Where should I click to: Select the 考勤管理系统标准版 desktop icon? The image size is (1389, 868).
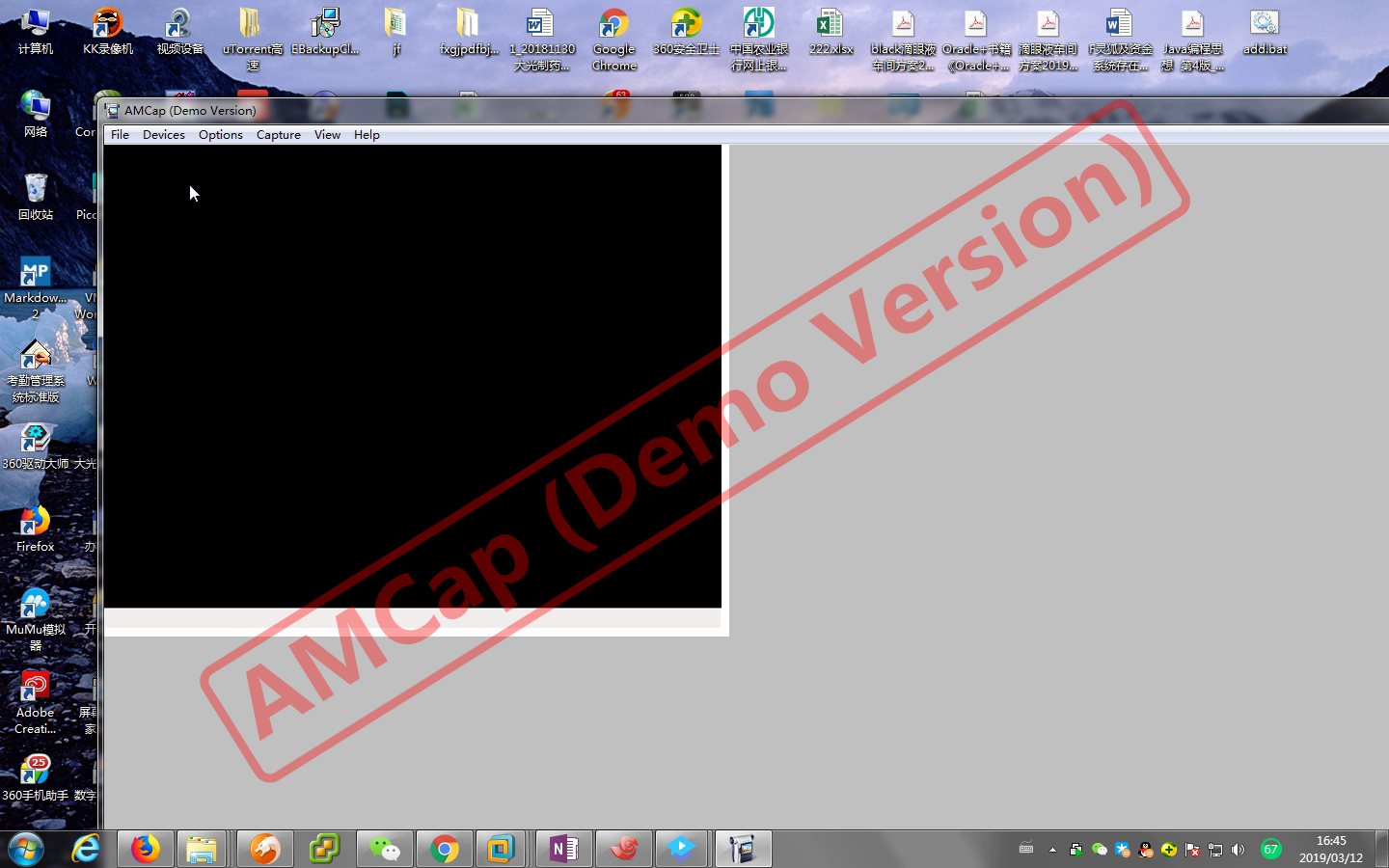tap(35, 371)
